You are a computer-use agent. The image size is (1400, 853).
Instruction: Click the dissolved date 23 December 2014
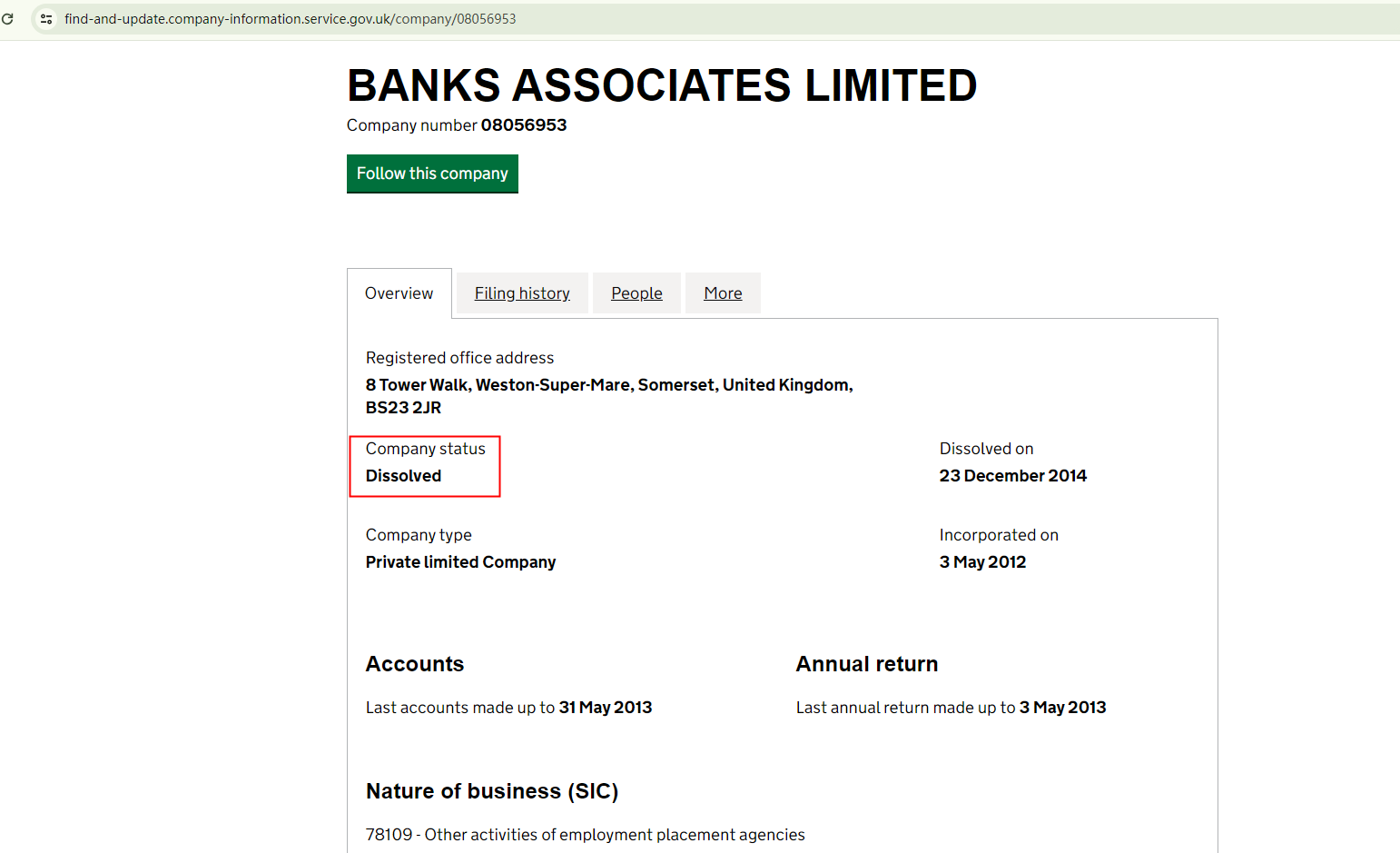[x=1012, y=476]
